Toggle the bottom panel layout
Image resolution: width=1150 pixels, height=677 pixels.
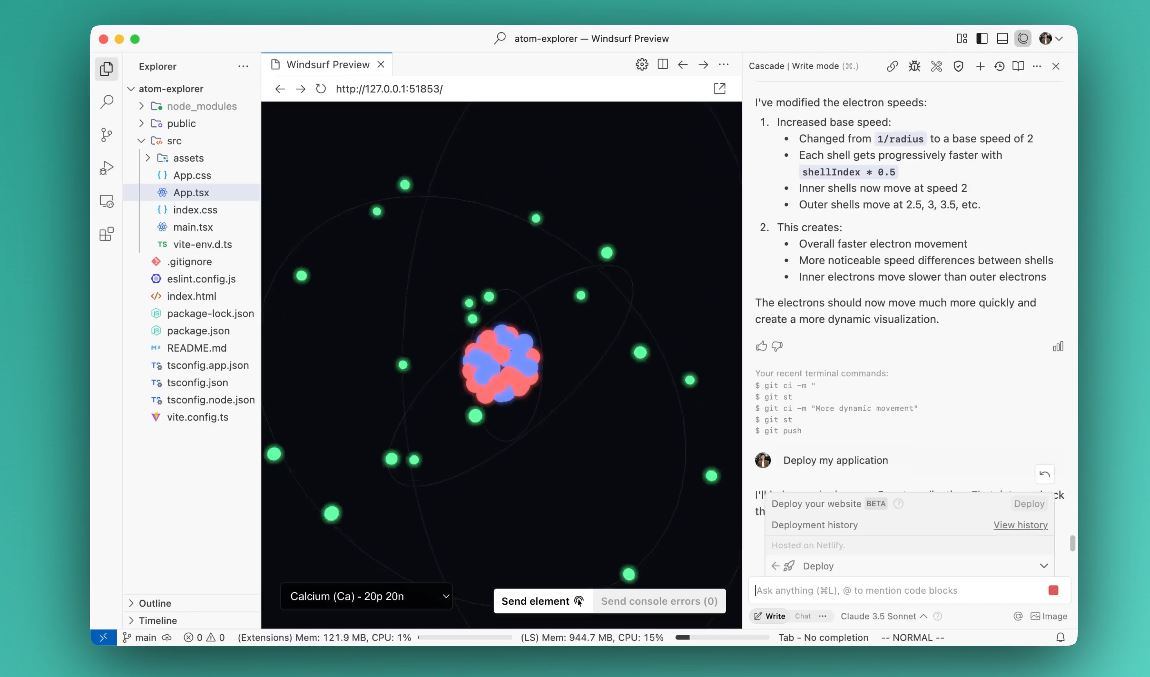tap(1003, 38)
